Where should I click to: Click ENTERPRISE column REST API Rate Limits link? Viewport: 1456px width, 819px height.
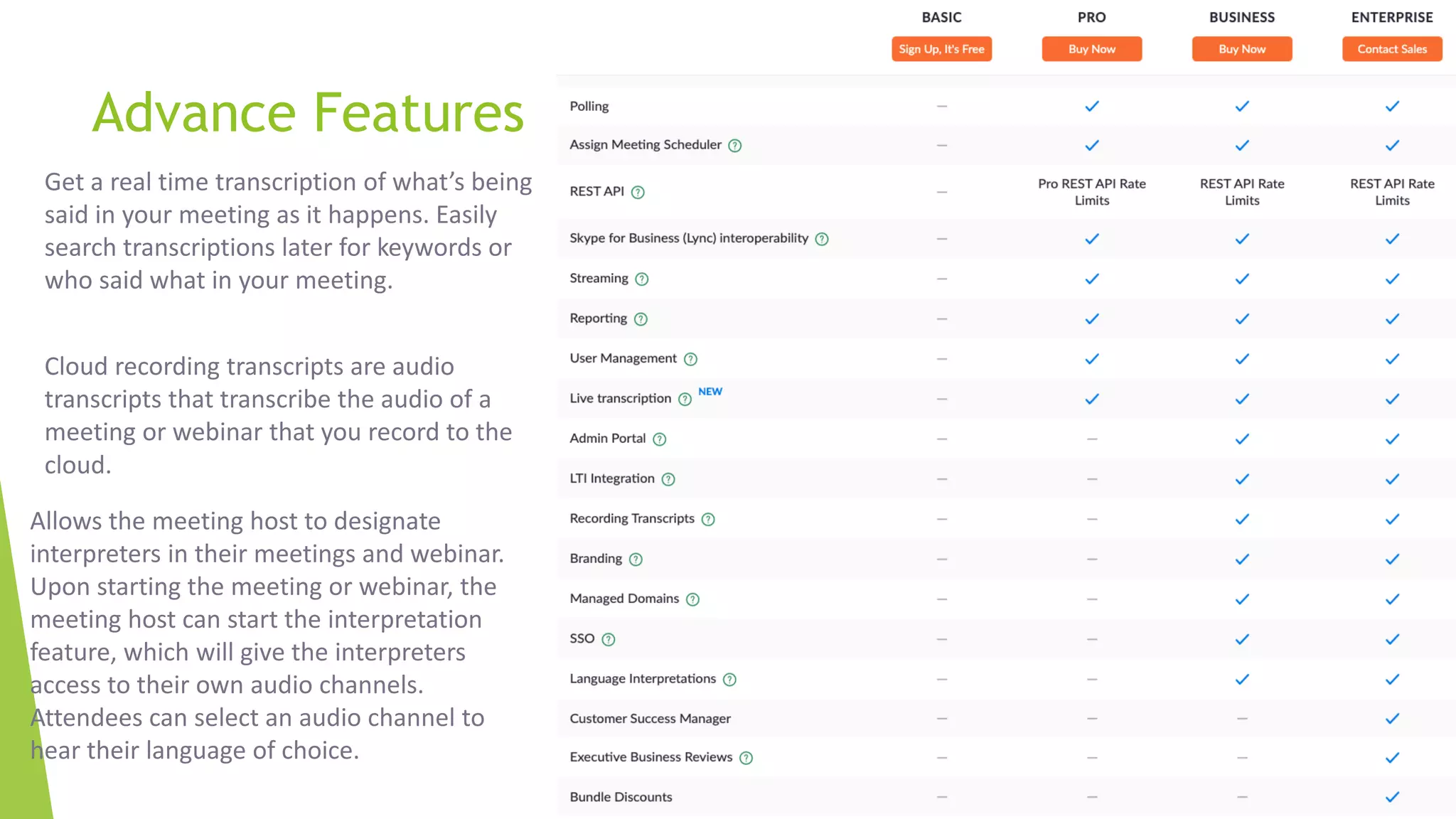click(x=1392, y=192)
